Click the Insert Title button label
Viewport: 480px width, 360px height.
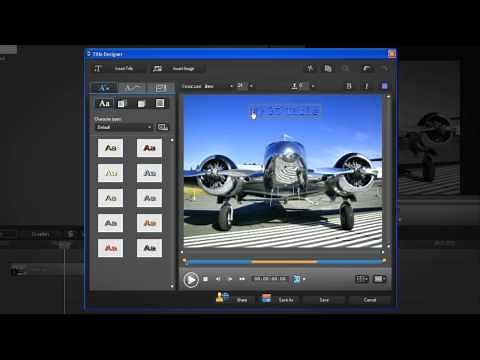coord(124,68)
